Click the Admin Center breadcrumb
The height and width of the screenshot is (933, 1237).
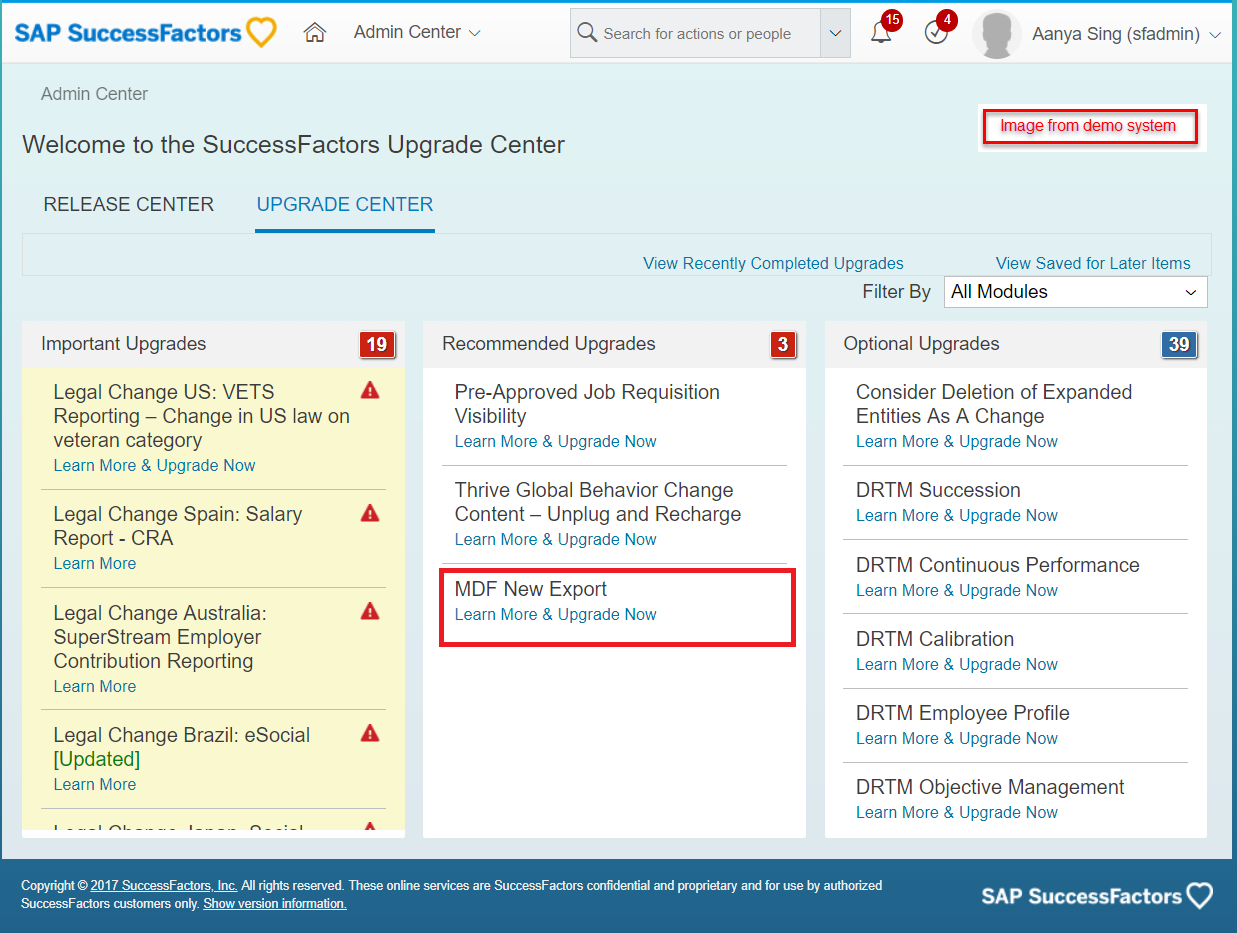pos(94,94)
